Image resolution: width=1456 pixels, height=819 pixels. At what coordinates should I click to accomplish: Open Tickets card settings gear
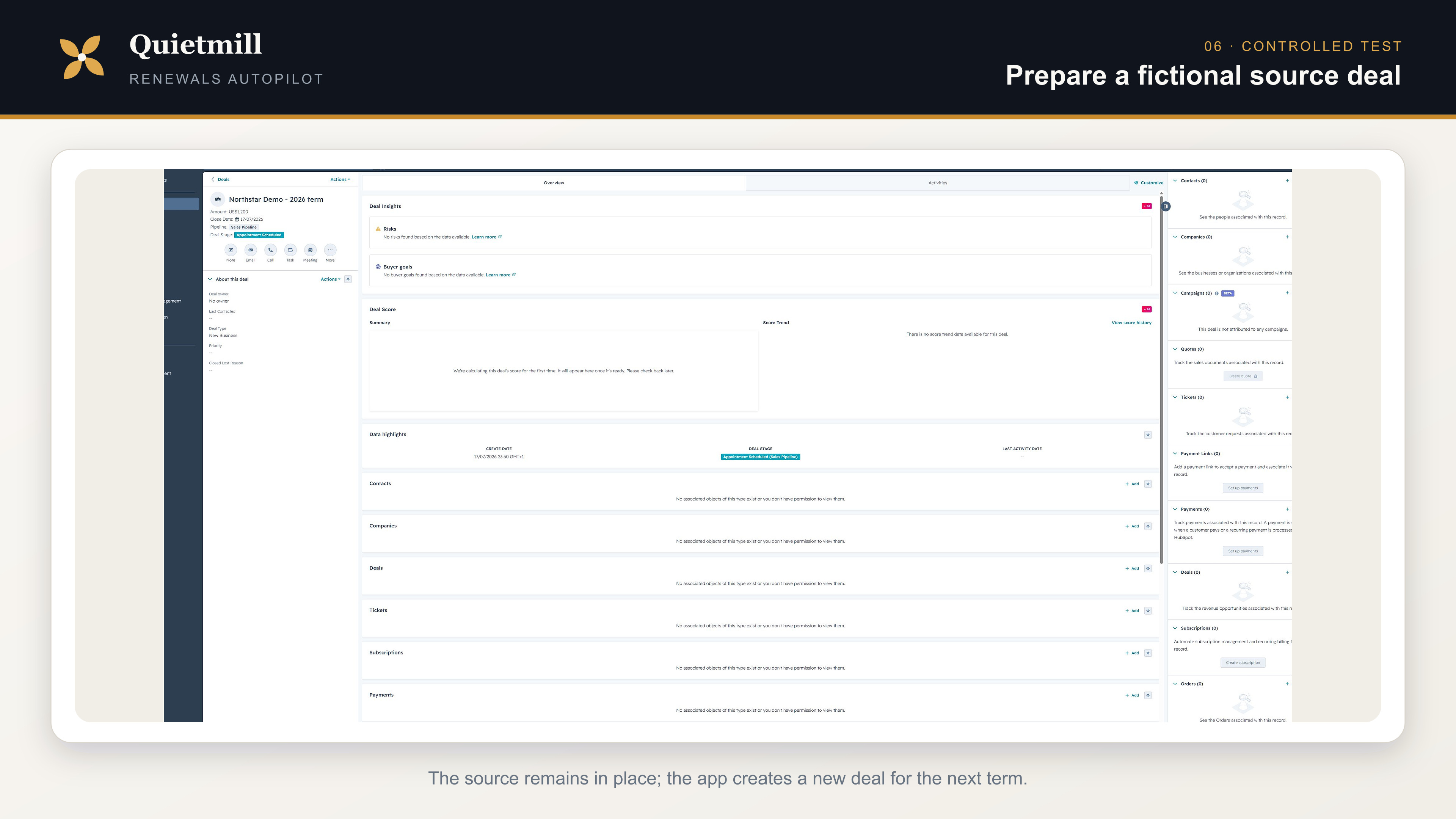1147,611
